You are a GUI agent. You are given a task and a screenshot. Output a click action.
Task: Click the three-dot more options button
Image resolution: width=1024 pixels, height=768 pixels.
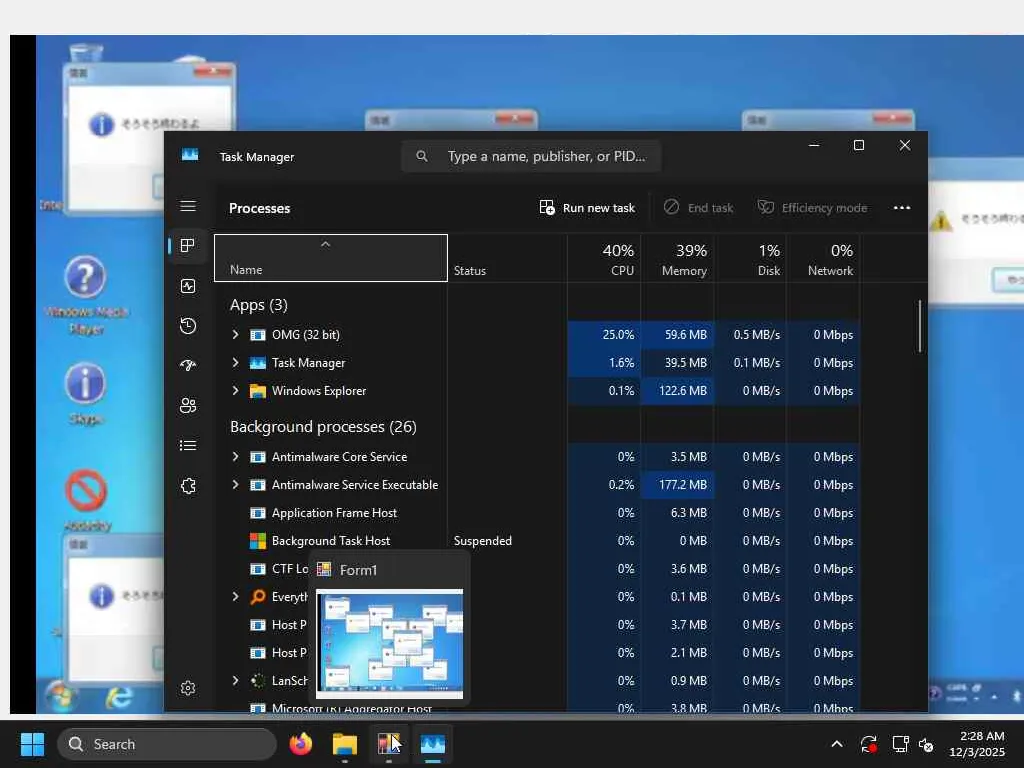[x=902, y=208]
